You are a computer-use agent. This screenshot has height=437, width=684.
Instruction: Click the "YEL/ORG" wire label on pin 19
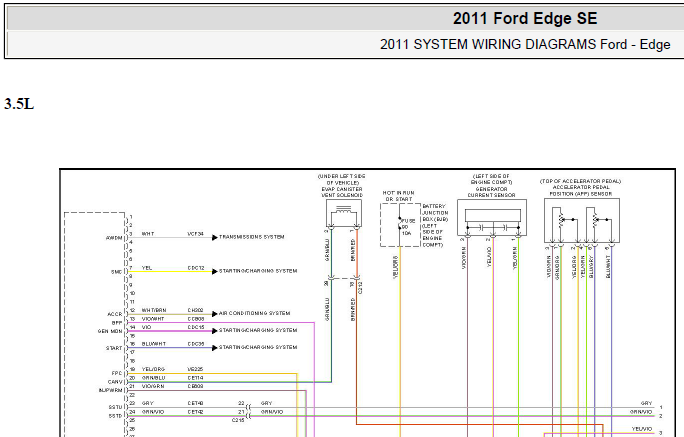coord(154,369)
